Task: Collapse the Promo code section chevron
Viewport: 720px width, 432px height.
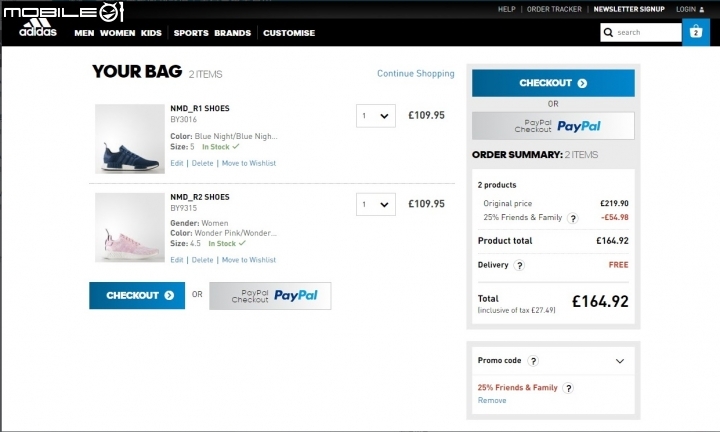Action: 619,361
